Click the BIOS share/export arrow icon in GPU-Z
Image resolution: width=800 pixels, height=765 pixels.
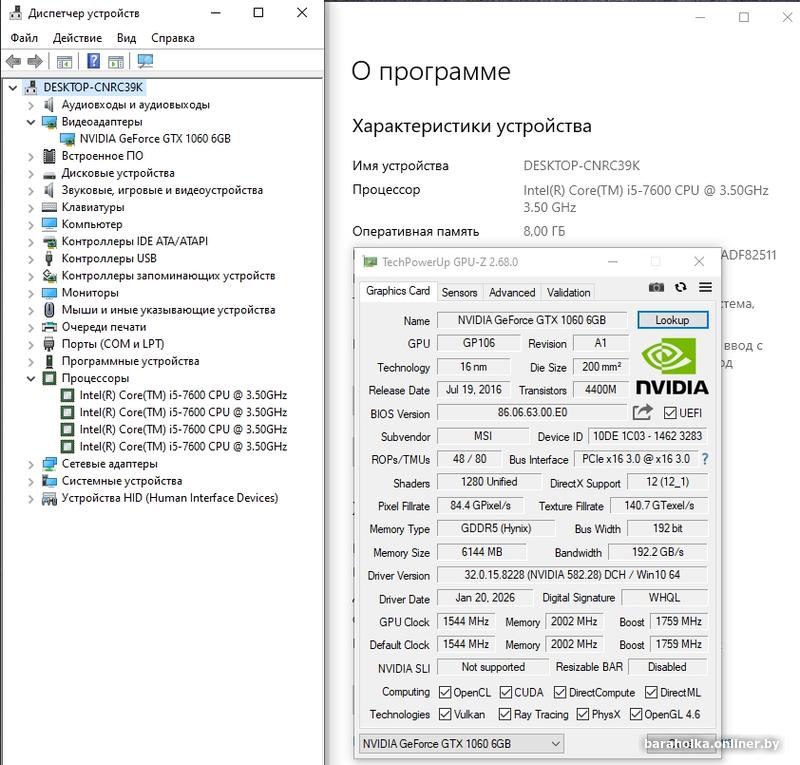642,412
